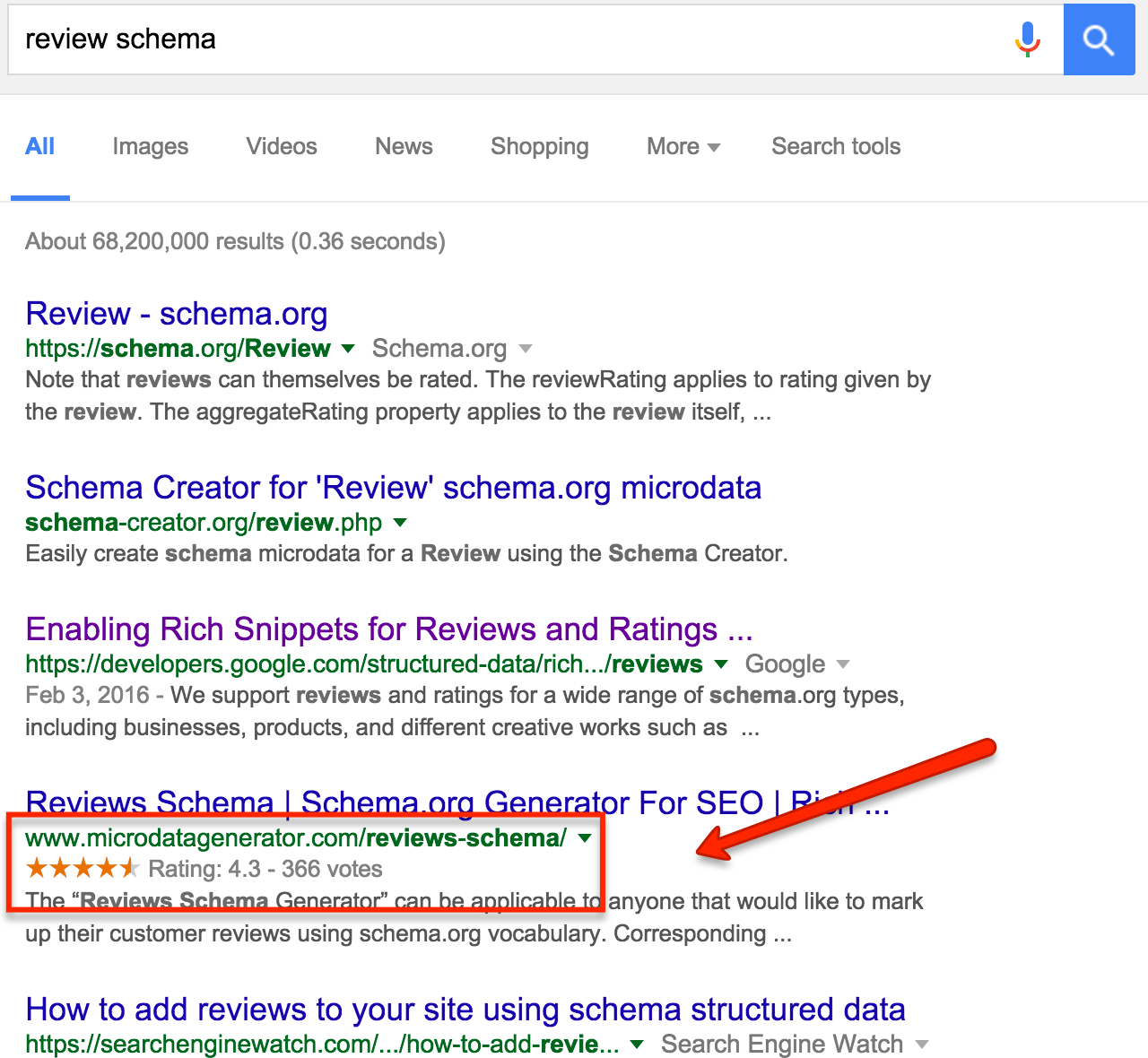Click the 'Rating: 4.3 - 366 votes' text
This screenshot has width=1148, height=1058.
point(265,869)
